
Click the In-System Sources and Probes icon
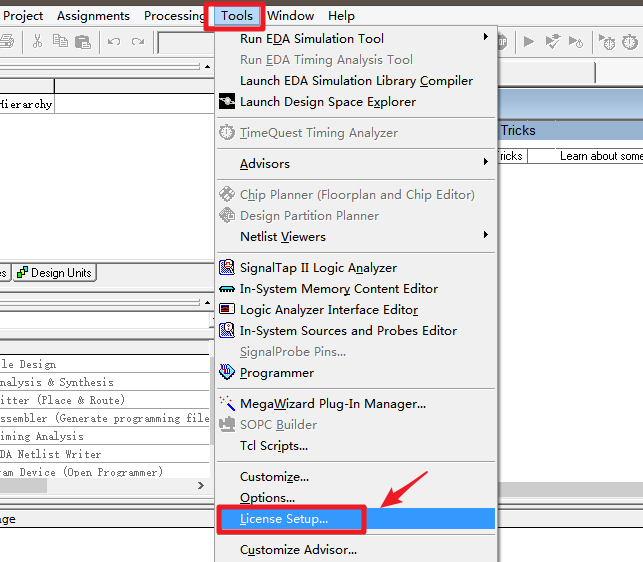tap(227, 330)
